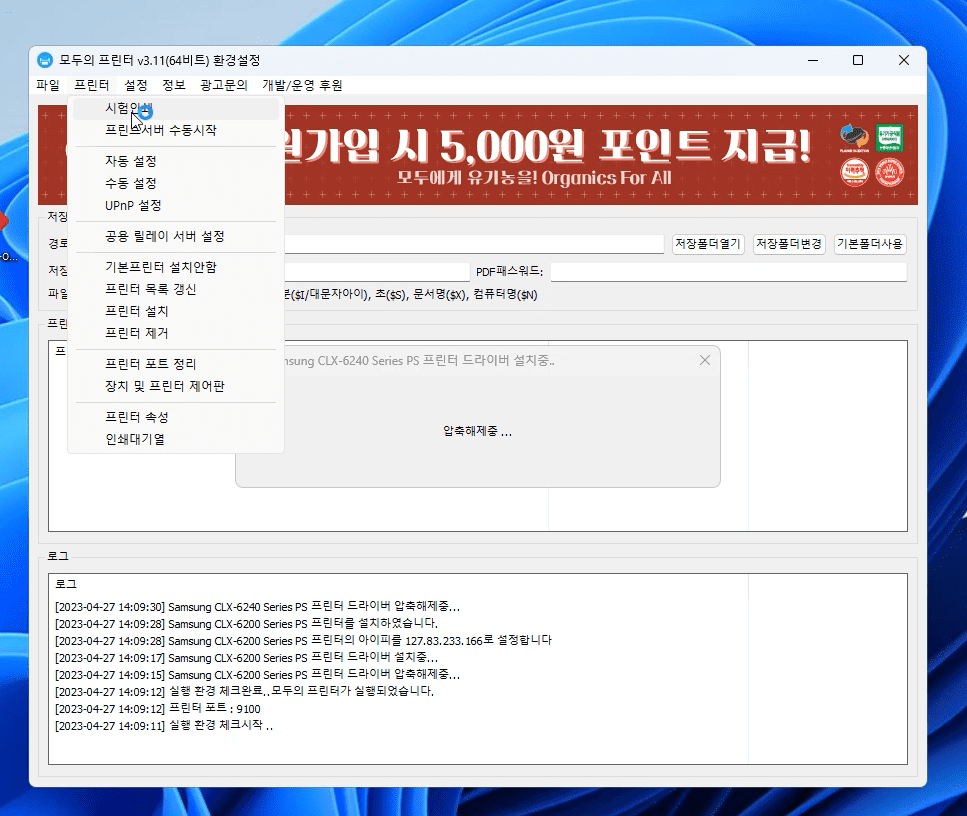
Task: Click log line containing IP 127.83.233.166
Action: click(x=303, y=641)
